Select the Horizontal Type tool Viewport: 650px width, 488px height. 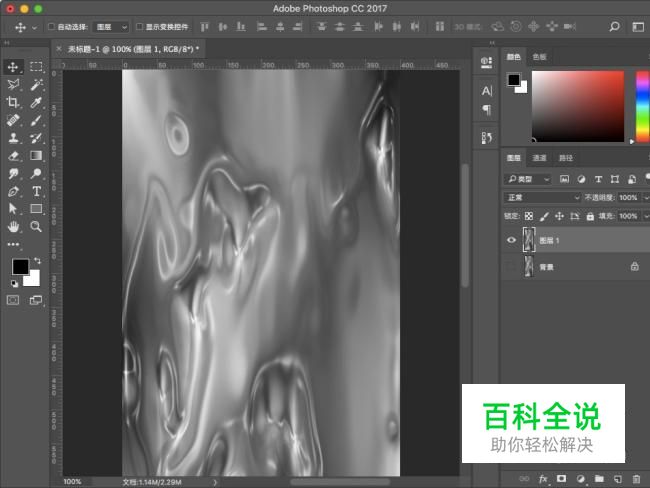pos(36,191)
